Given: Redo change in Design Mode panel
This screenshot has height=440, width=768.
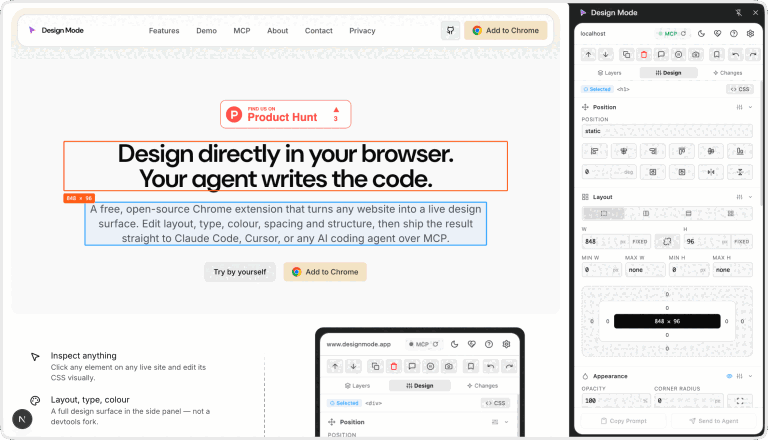Looking at the screenshot, I should point(753,54).
